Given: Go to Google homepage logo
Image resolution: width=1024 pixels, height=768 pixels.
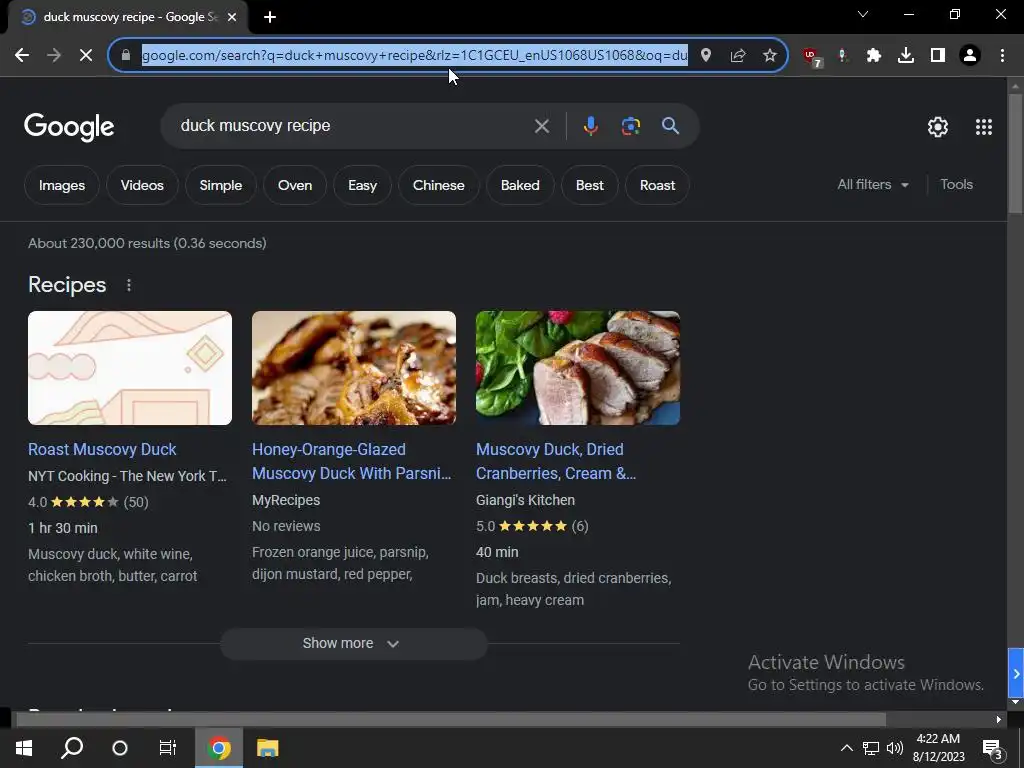Looking at the screenshot, I should point(69,127).
